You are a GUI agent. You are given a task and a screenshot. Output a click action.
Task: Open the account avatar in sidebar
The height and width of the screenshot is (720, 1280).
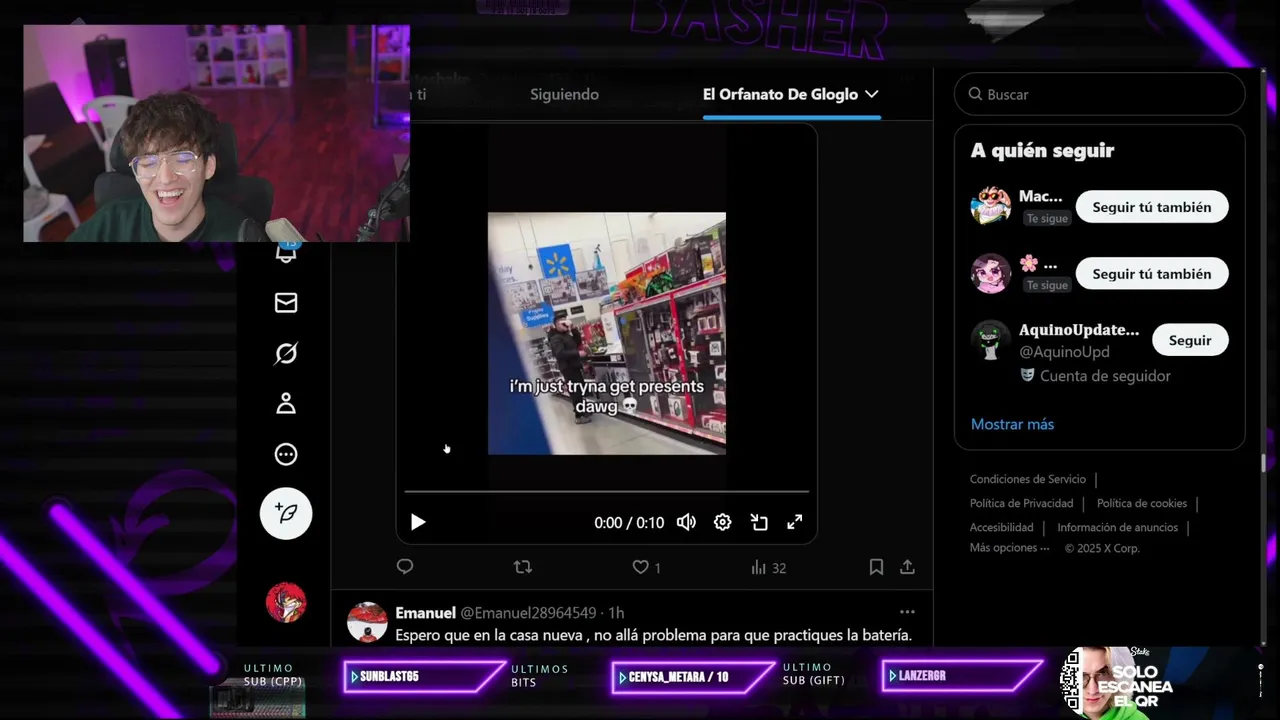(286, 602)
